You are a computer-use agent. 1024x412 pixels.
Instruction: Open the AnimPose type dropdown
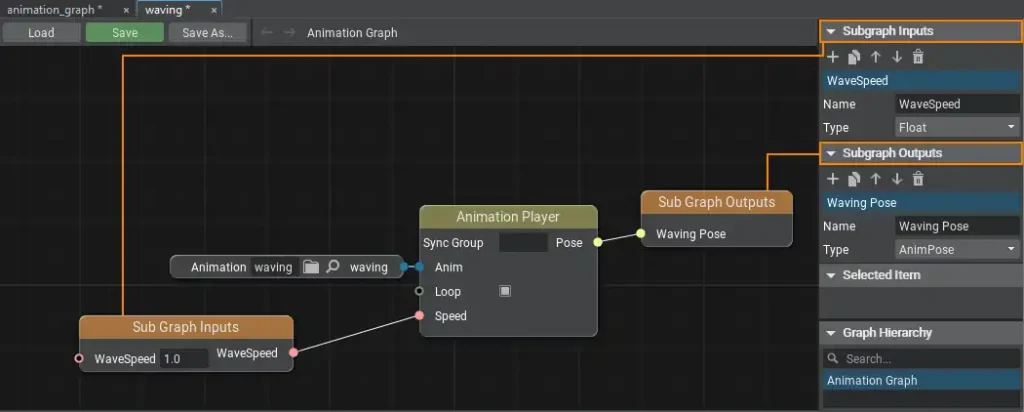tap(957, 249)
